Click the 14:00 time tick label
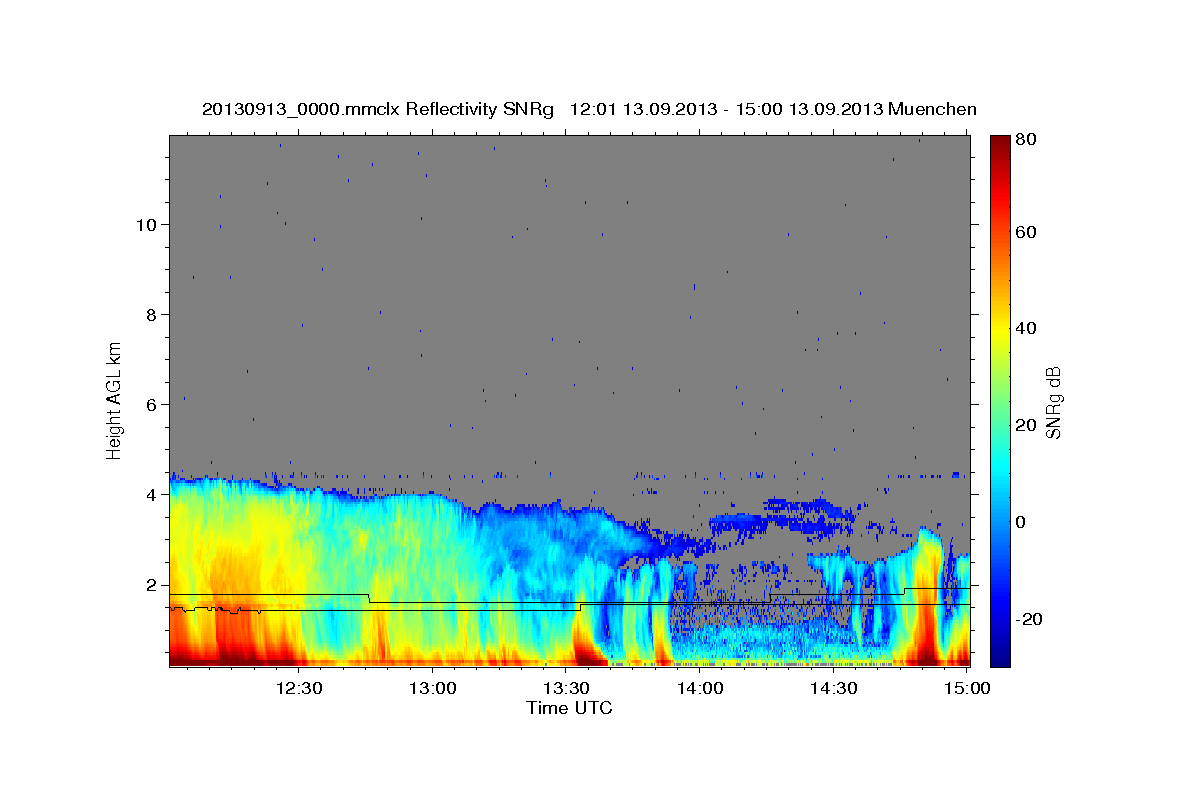Screen dimensions: 1200x800 700,688
